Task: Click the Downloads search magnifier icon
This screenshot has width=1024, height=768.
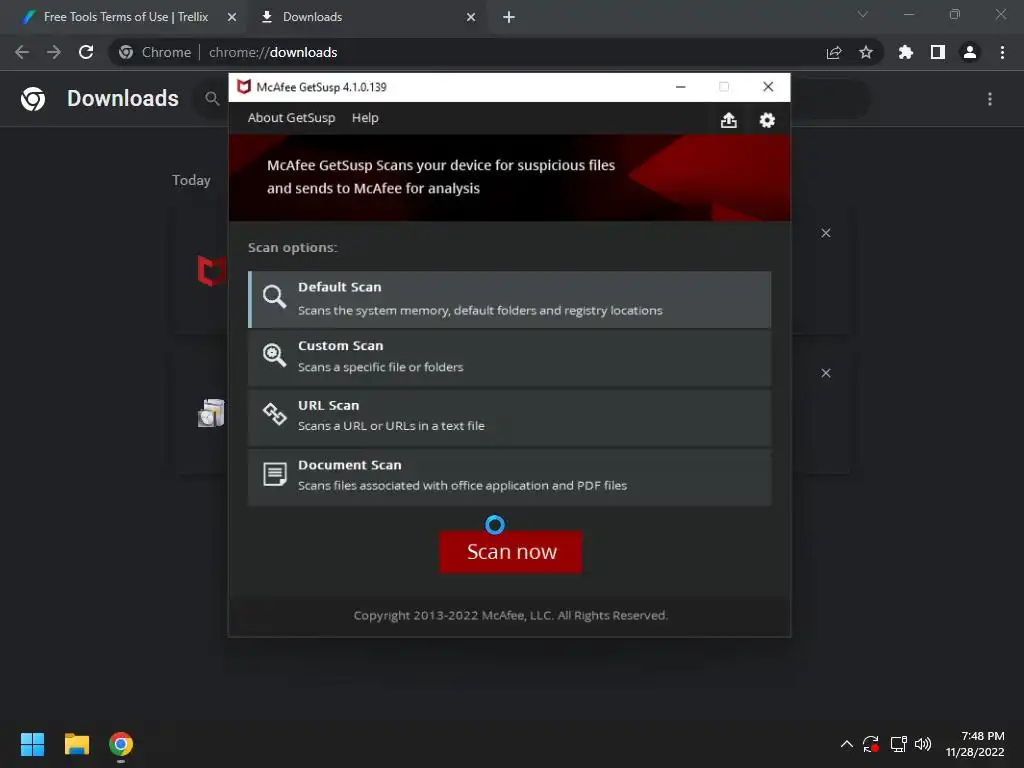Action: (x=212, y=99)
